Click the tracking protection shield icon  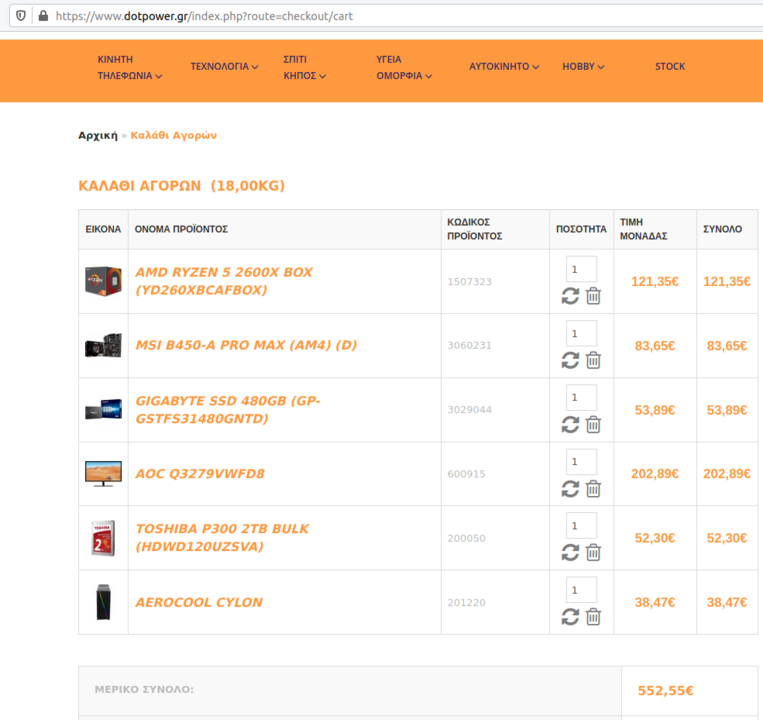coord(21,16)
